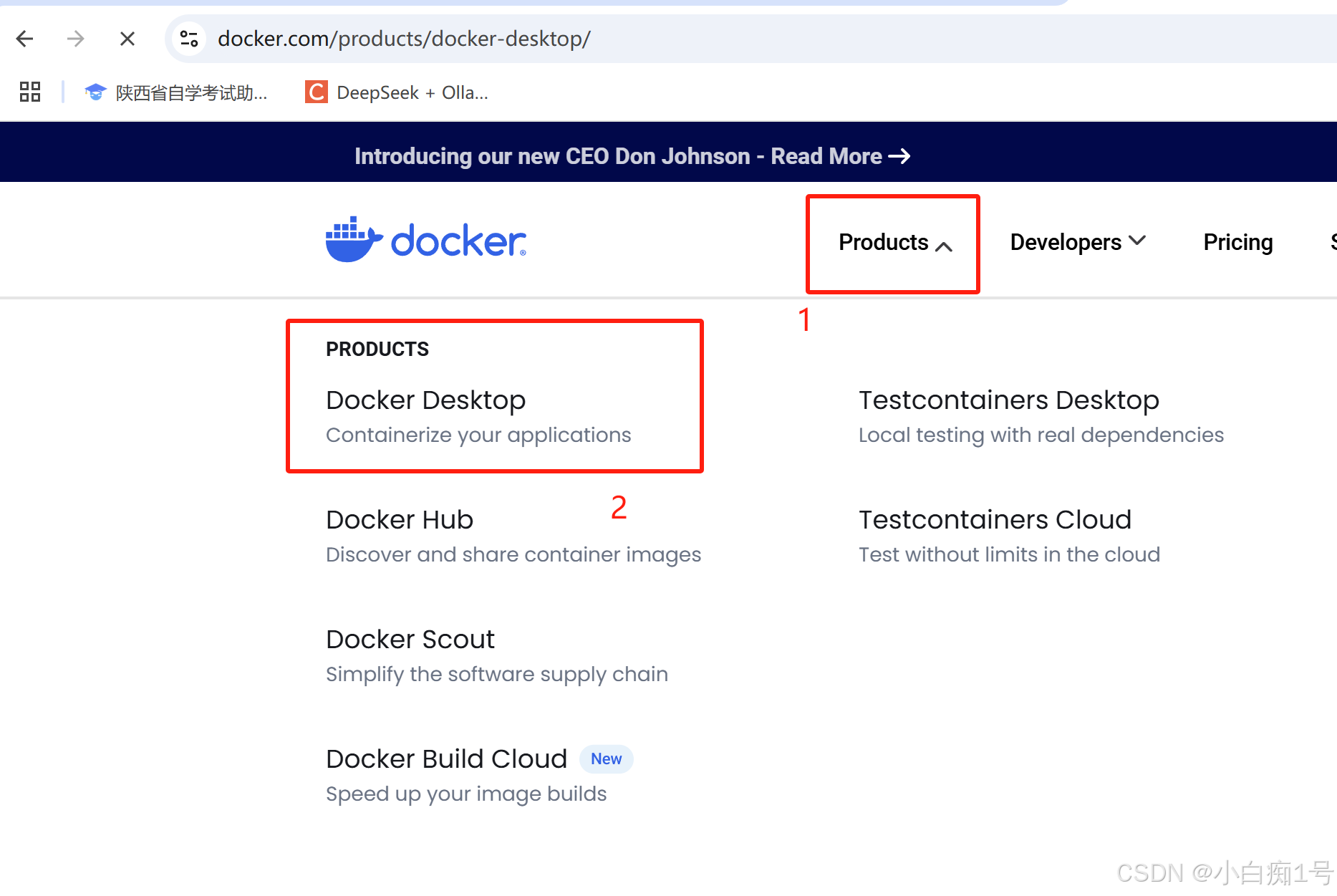Image resolution: width=1337 pixels, height=896 pixels.
Task: Collapse the Products menu
Action: pyautogui.click(x=895, y=243)
